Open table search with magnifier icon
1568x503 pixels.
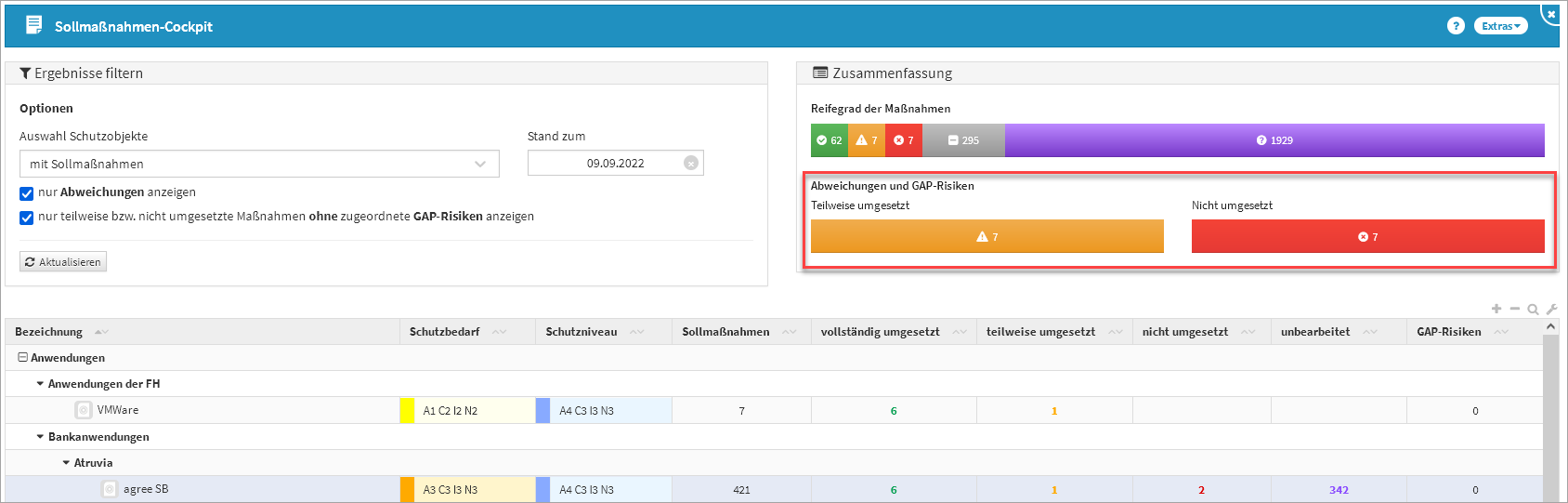click(1533, 310)
